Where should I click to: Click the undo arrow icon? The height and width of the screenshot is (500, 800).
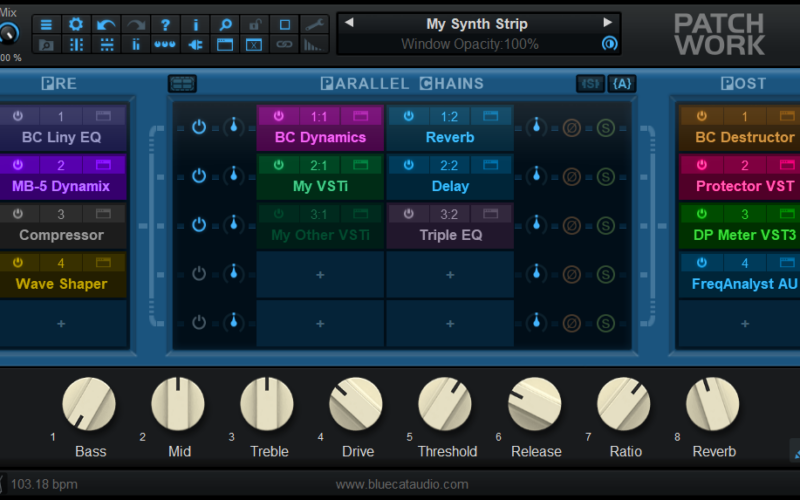pyautogui.click(x=106, y=24)
